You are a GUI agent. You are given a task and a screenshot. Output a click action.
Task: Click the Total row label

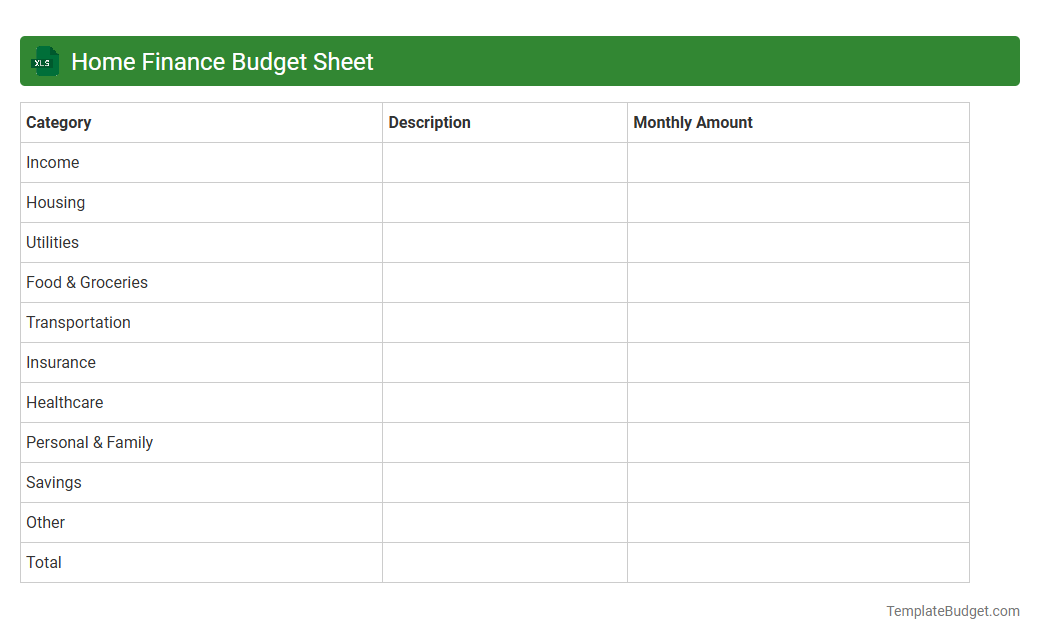click(x=43, y=562)
